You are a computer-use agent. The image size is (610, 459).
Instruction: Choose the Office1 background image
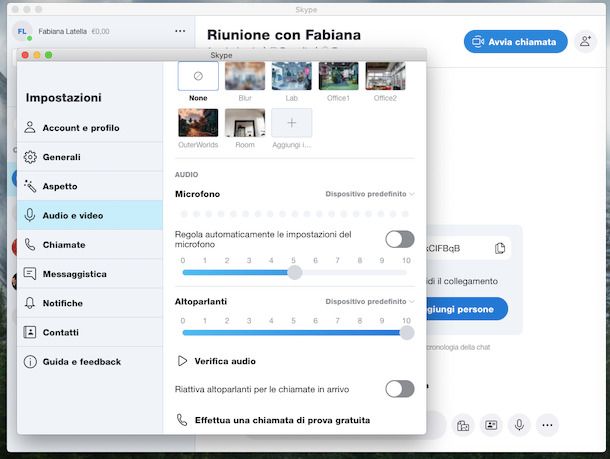pyautogui.click(x=338, y=76)
